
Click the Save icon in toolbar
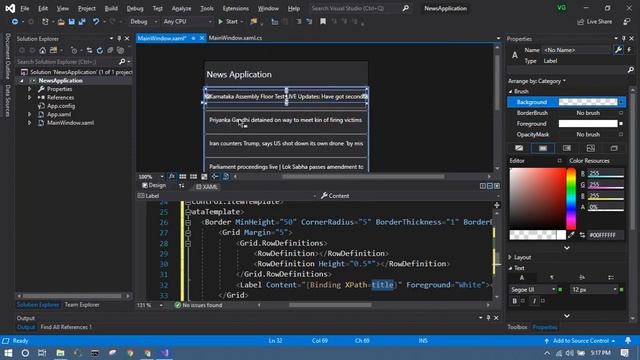pos(72,22)
